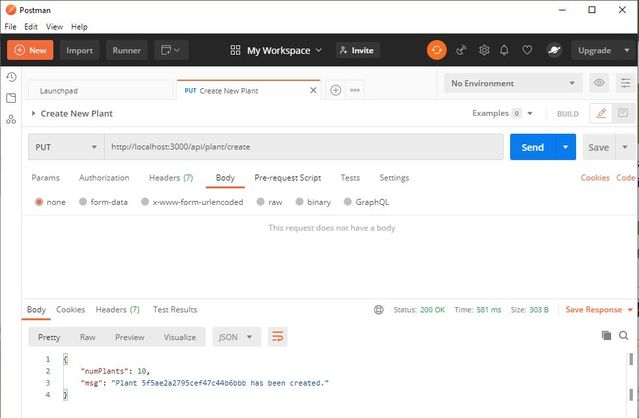Image resolution: width=639 pixels, height=418 pixels.
Task: Switch to request Headers (7) tab
Action: coord(171,178)
